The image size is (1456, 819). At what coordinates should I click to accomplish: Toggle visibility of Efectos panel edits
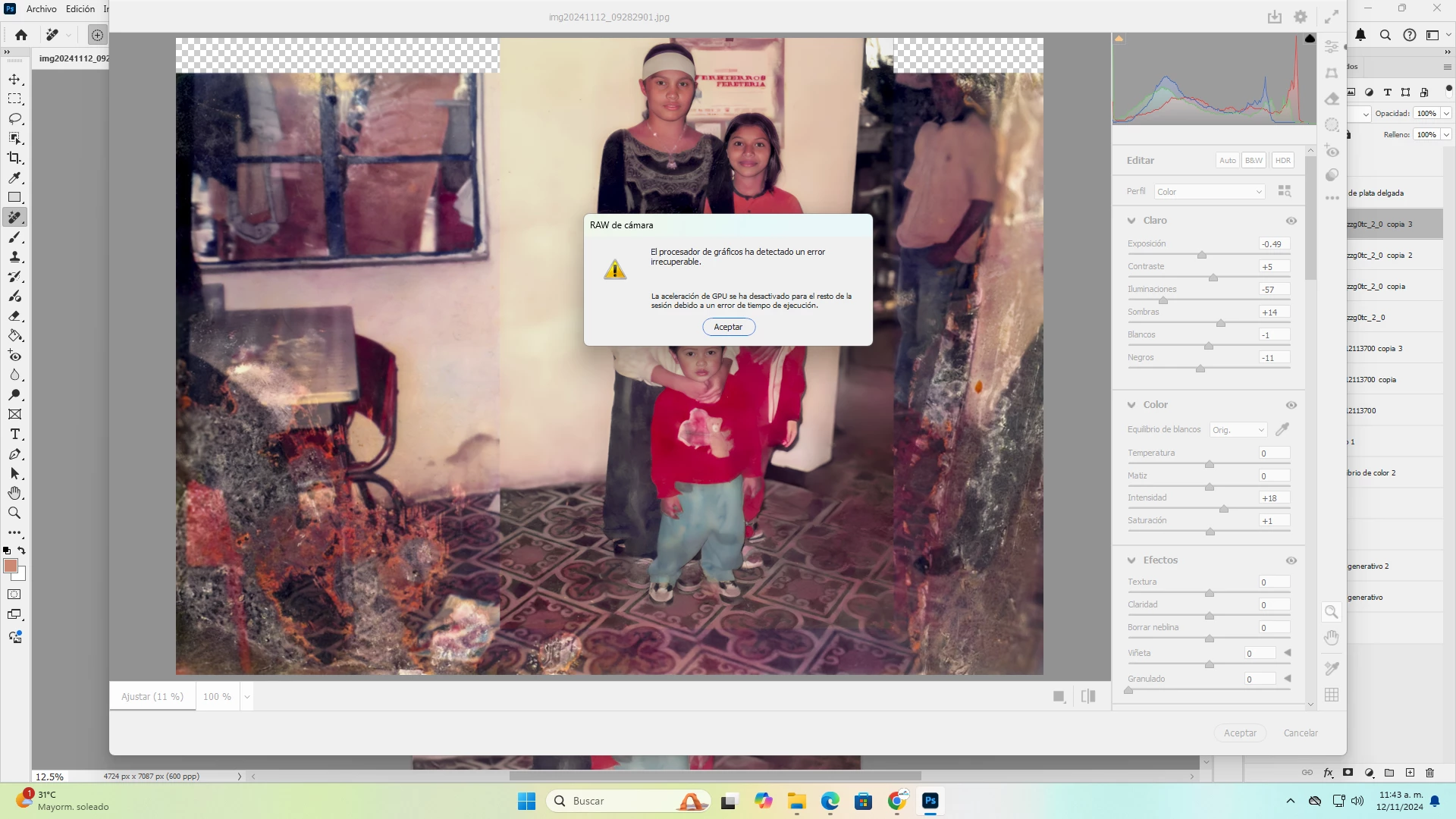pos(1291,560)
